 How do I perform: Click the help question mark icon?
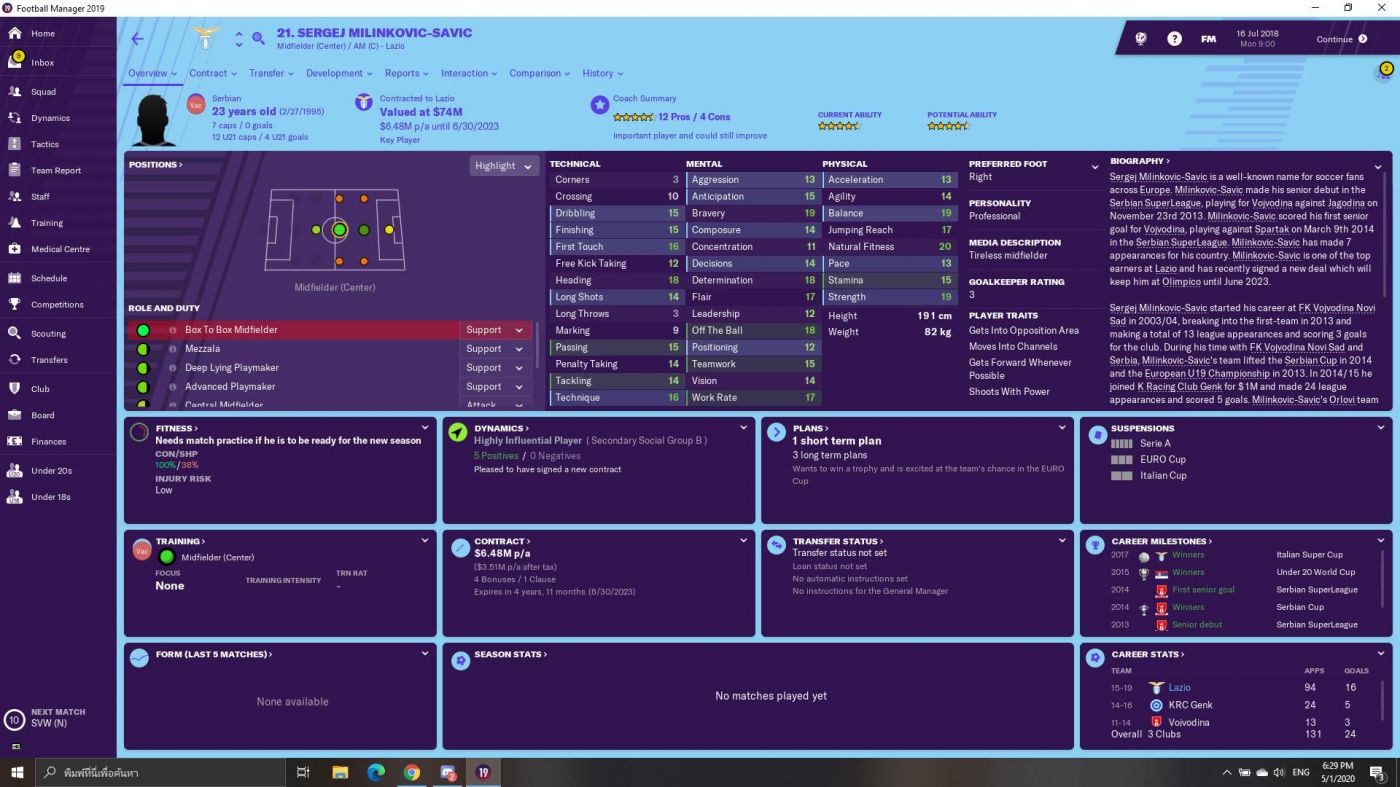tap(1174, 39)
